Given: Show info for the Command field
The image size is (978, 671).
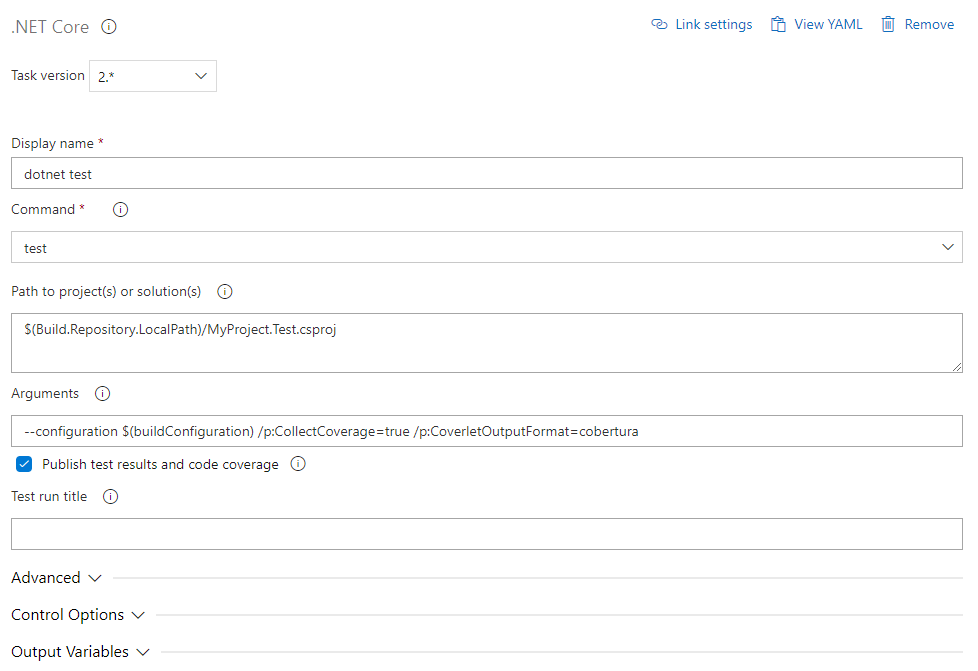Looking at the screenshot, I should pos(120,210).
